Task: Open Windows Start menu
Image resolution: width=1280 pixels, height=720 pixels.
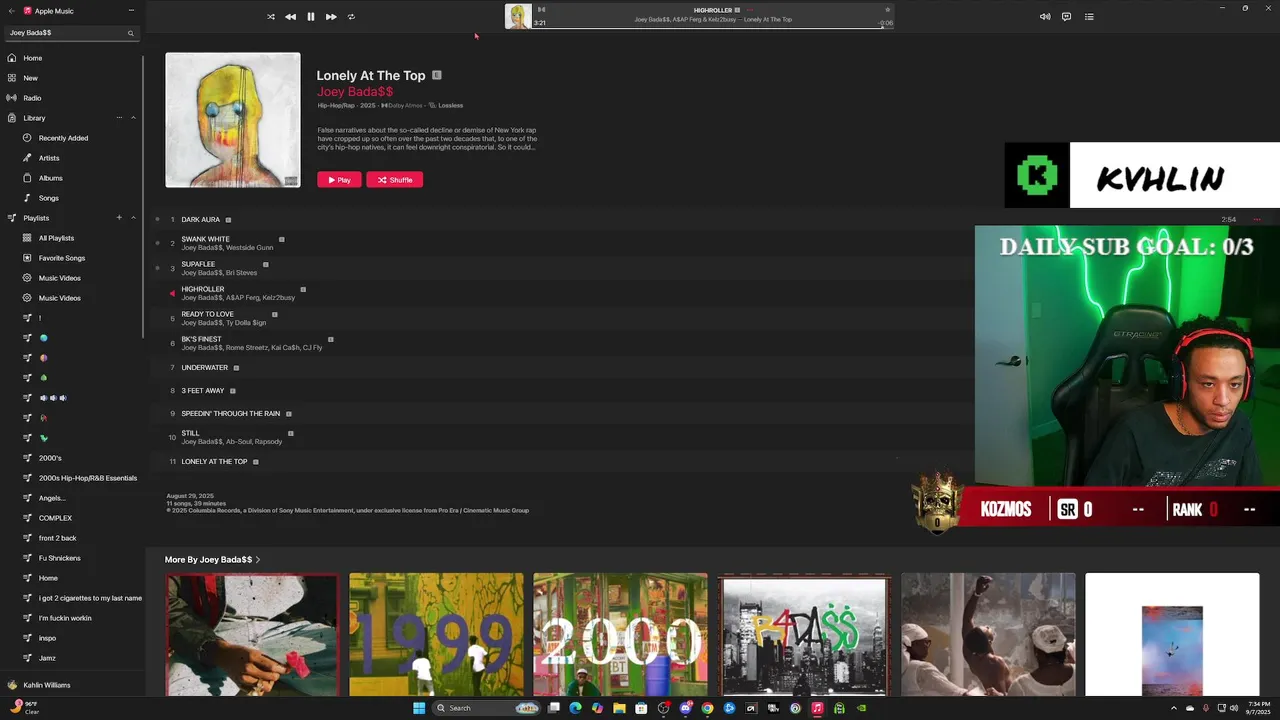Action: point(419,708)
